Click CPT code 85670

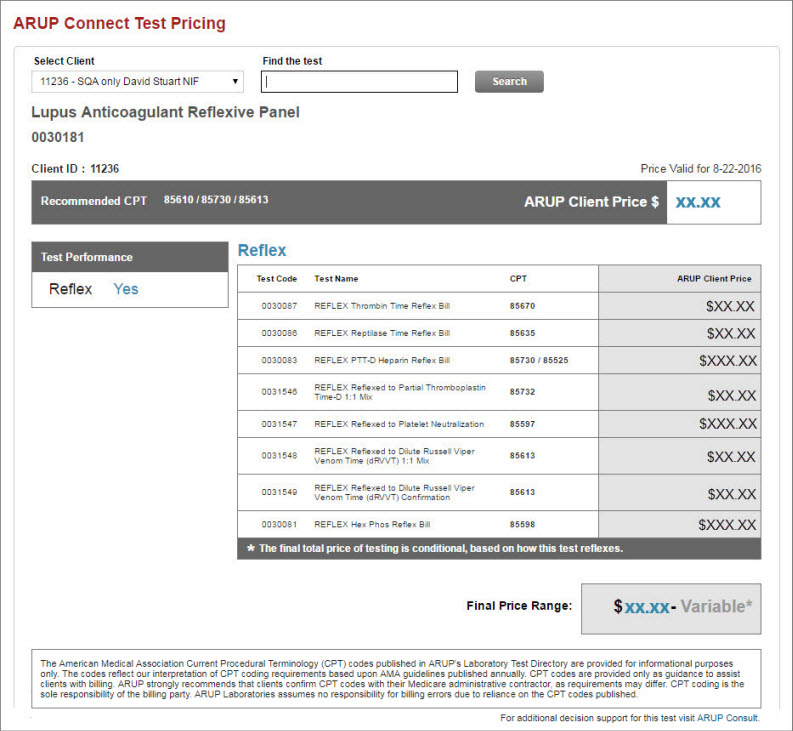pos(522,306)
